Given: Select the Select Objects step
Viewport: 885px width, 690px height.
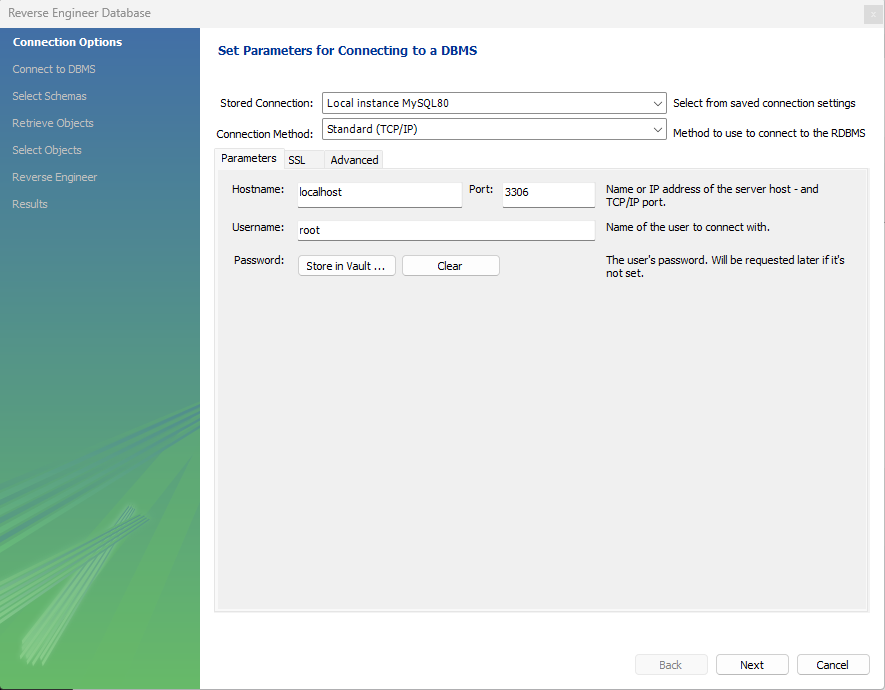Looking at the screenshot, I should (x=47, y=150).
